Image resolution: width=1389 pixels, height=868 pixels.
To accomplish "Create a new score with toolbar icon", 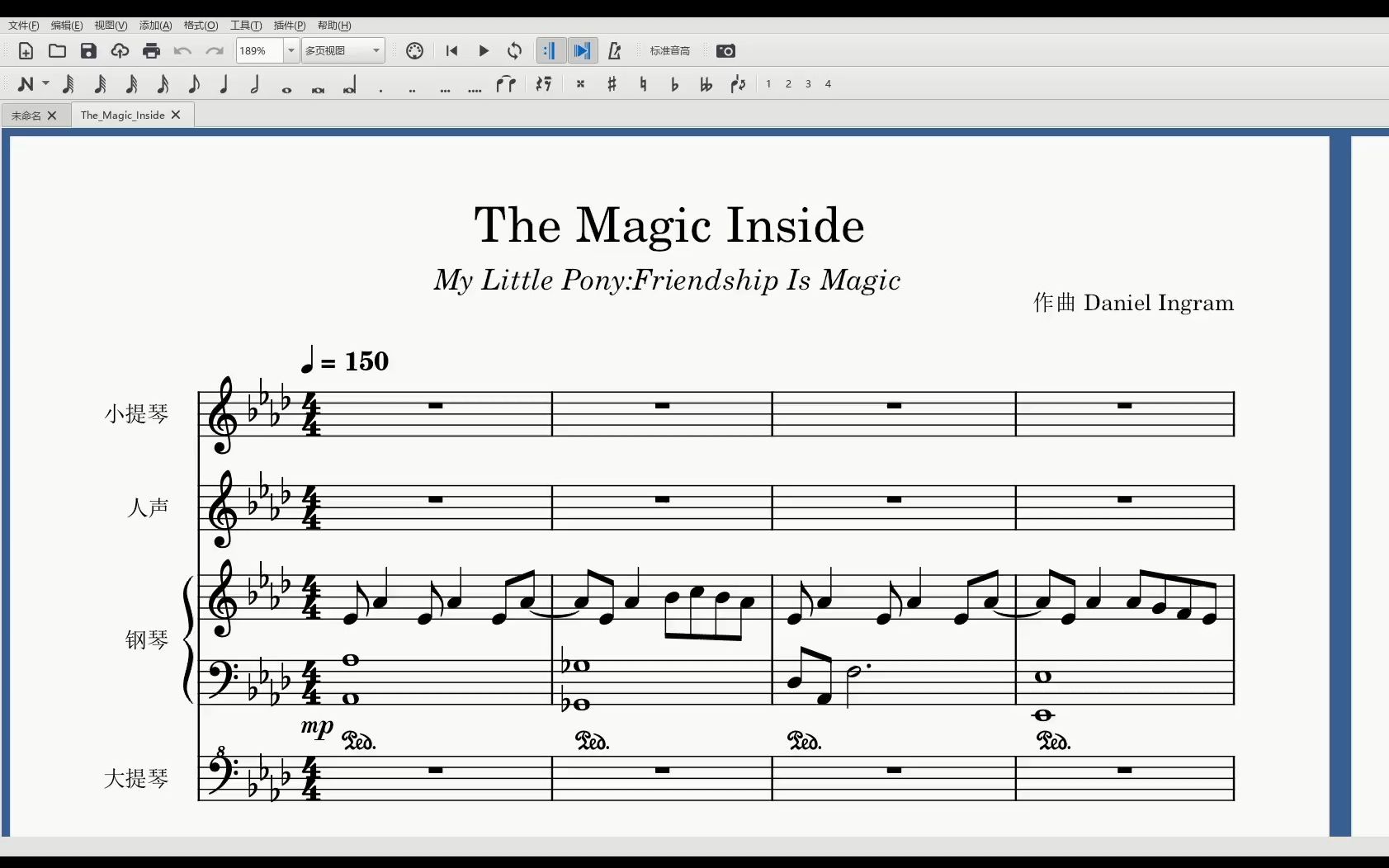I will coord(26,51).
